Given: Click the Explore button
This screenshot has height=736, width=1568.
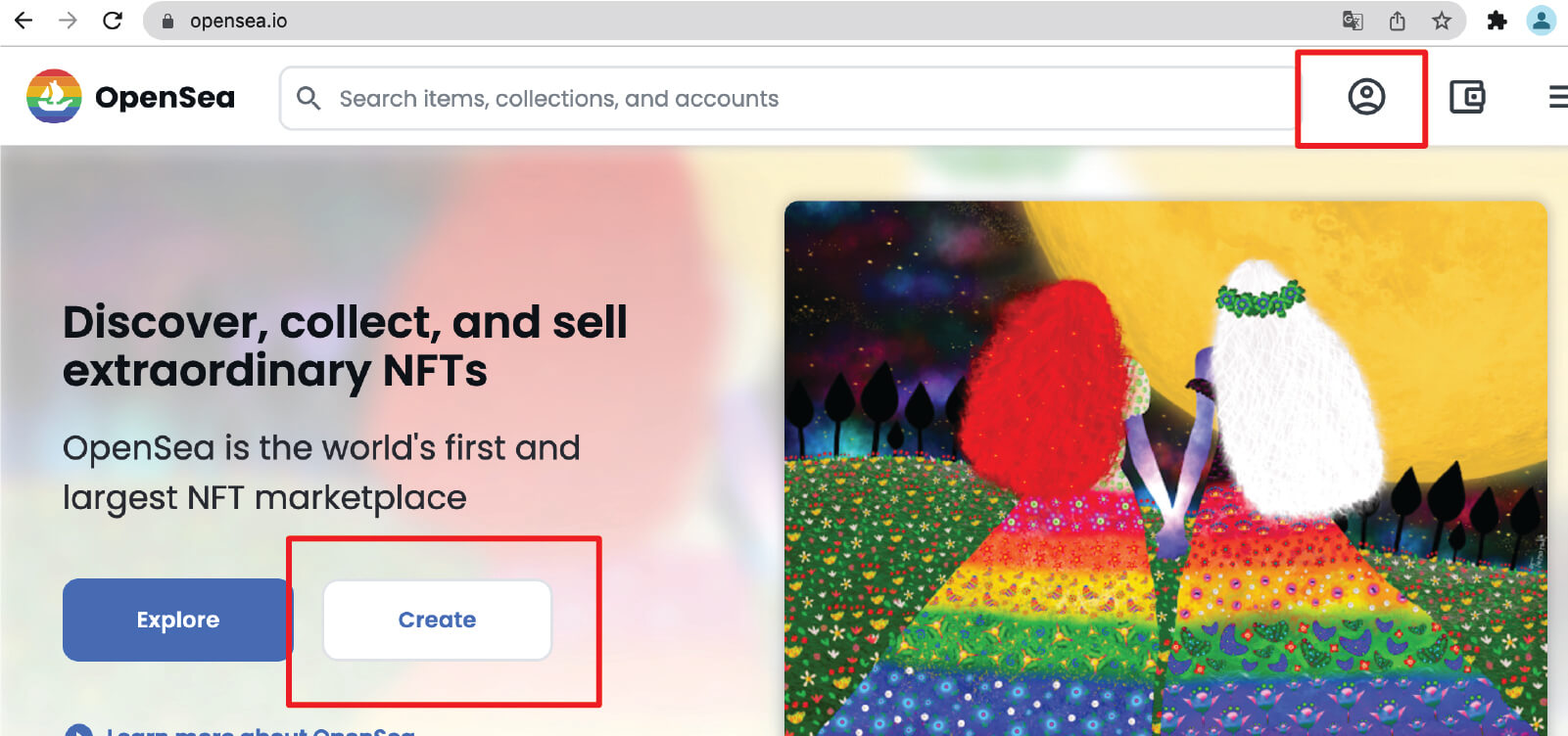Looking at the screenshot, I should point(177,620).
